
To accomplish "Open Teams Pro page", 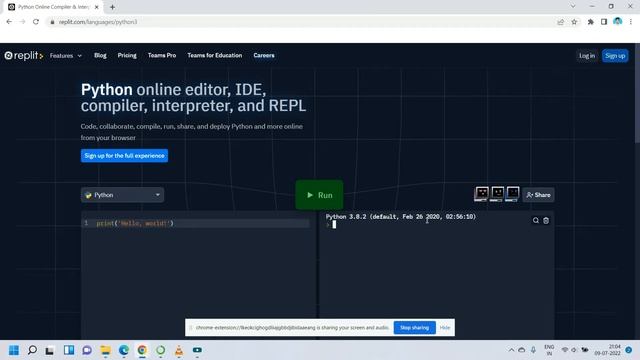I will 162,56.
